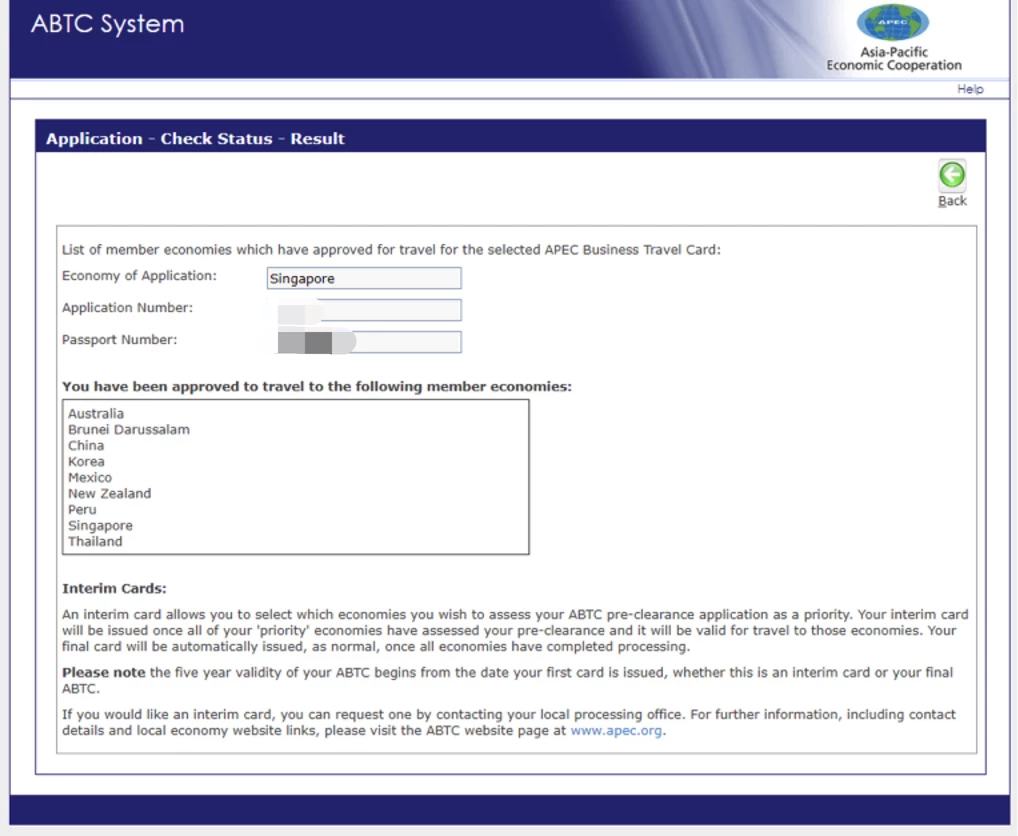Click the Please note bold text
This screenshot has width=1018, height=836.
104,672
